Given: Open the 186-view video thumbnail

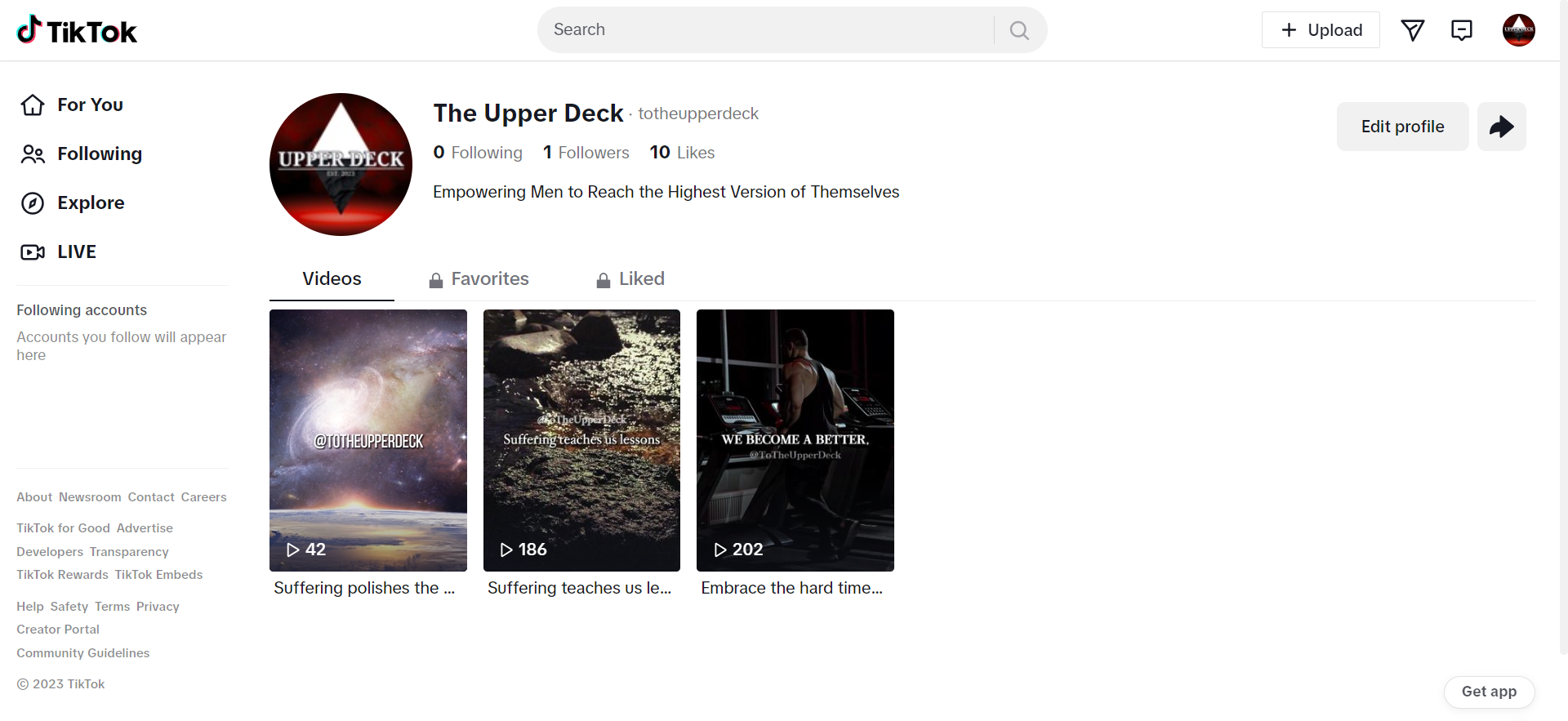Looking at the screenshot, I should (581, 440).
